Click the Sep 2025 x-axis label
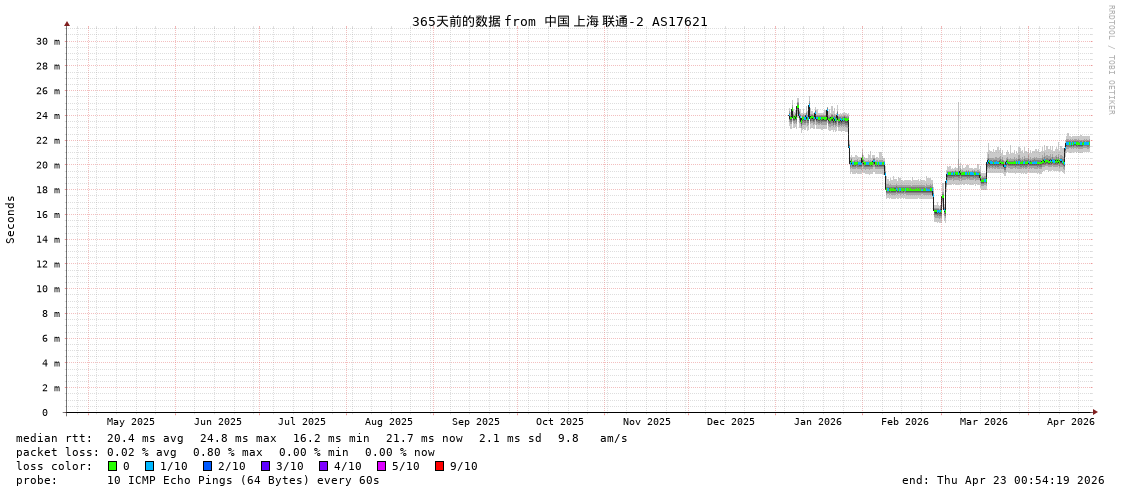This screenshot has height=494, width=1121. tap(475, 422)
